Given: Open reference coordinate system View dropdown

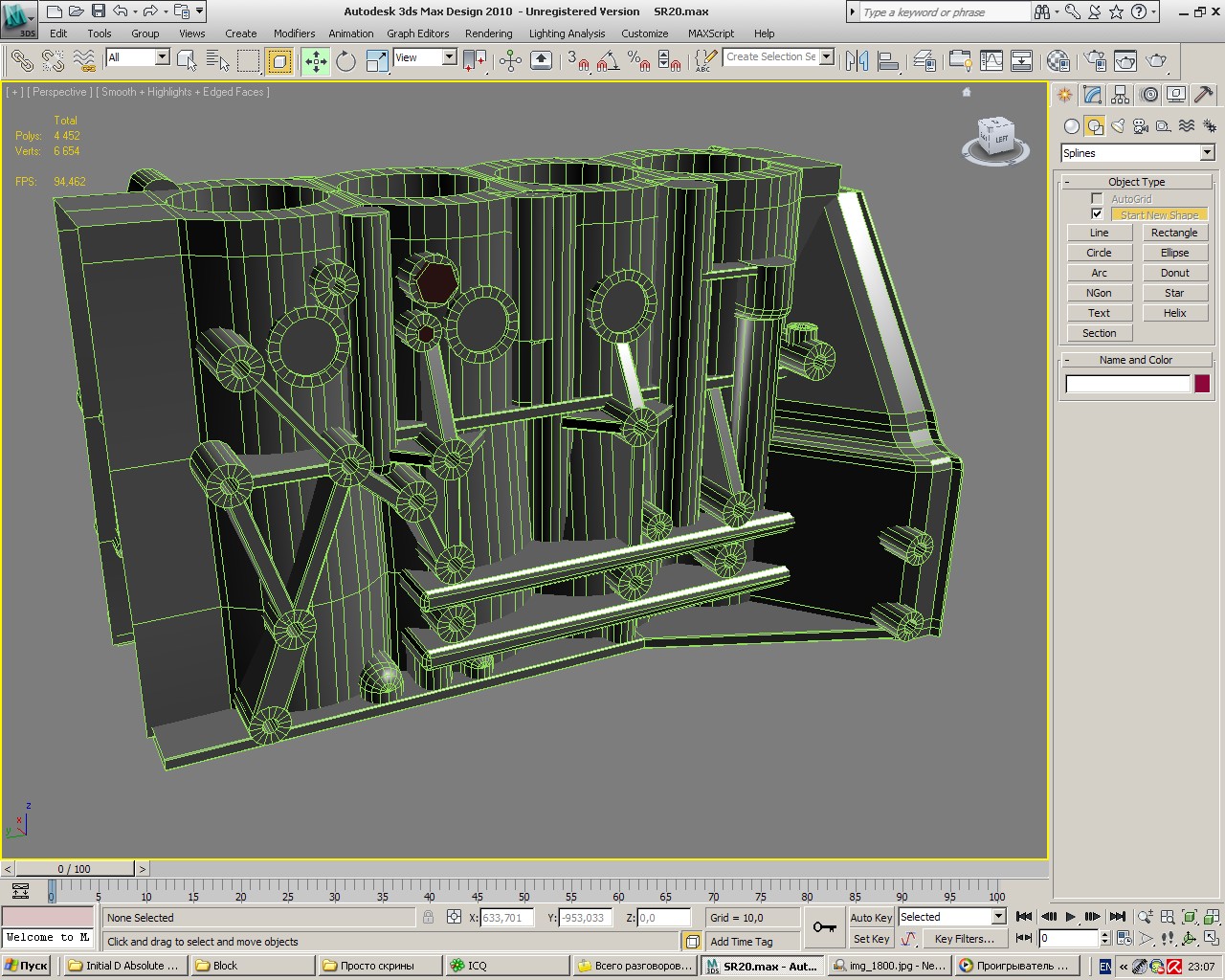Looking at the screenshot, I should click(x=449, y=57).
